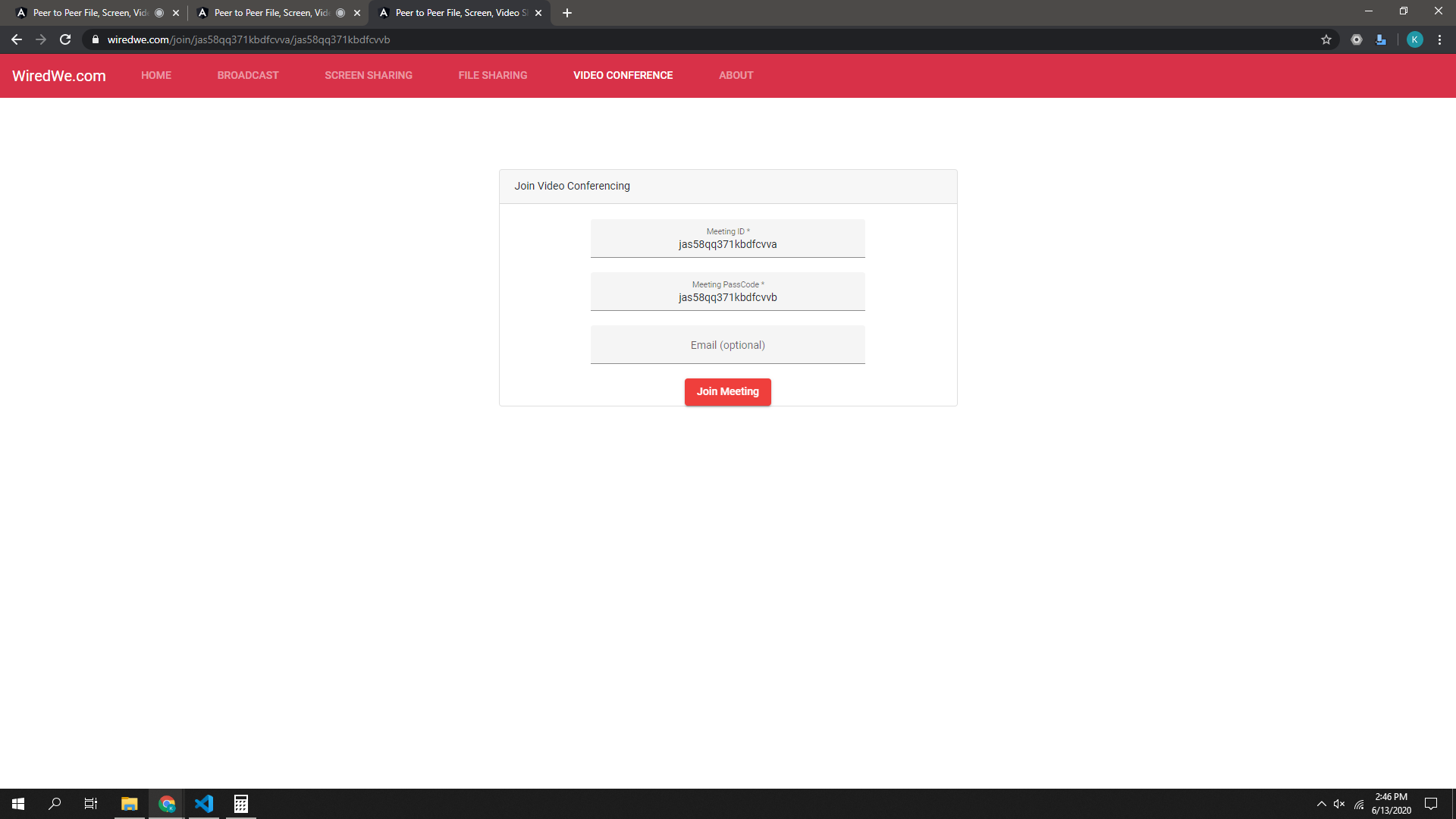Click the WiredWe.com logo link
1456x819 pixels.
click(x=58, y=76)
